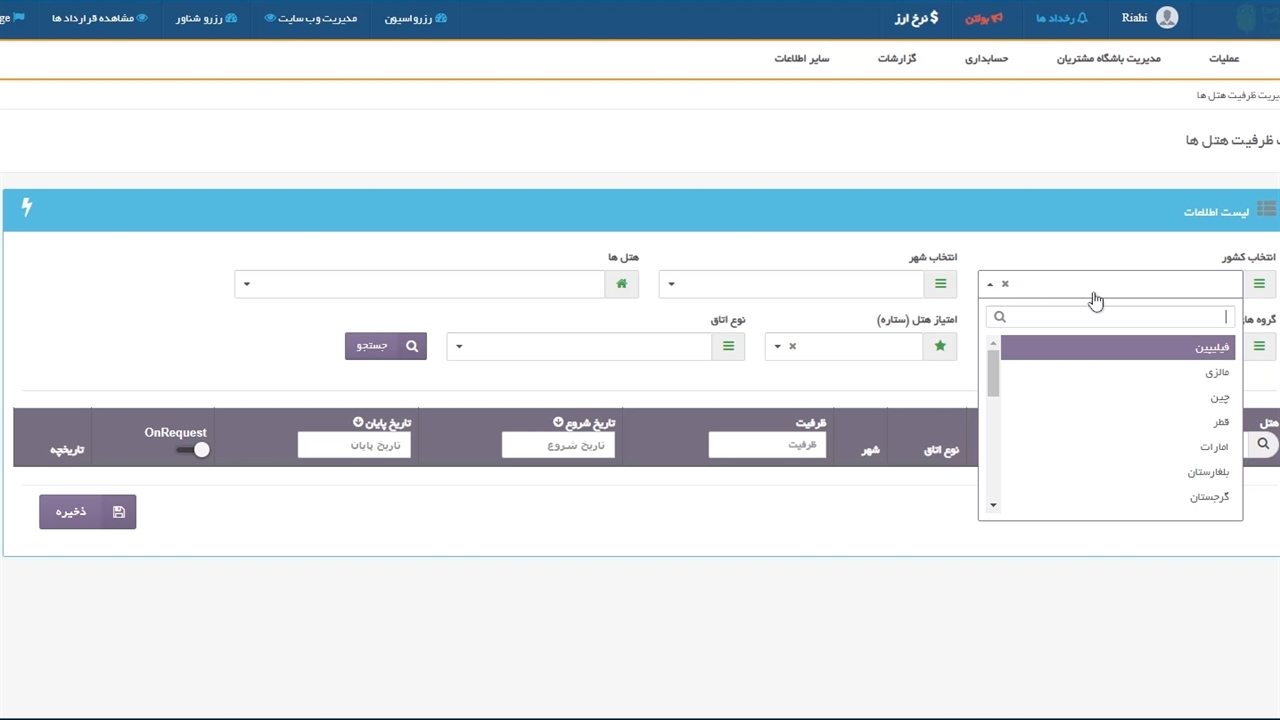Click the plus icon next to تاریخ شروع
The image size is (1280, 720).
coord(556,423)
